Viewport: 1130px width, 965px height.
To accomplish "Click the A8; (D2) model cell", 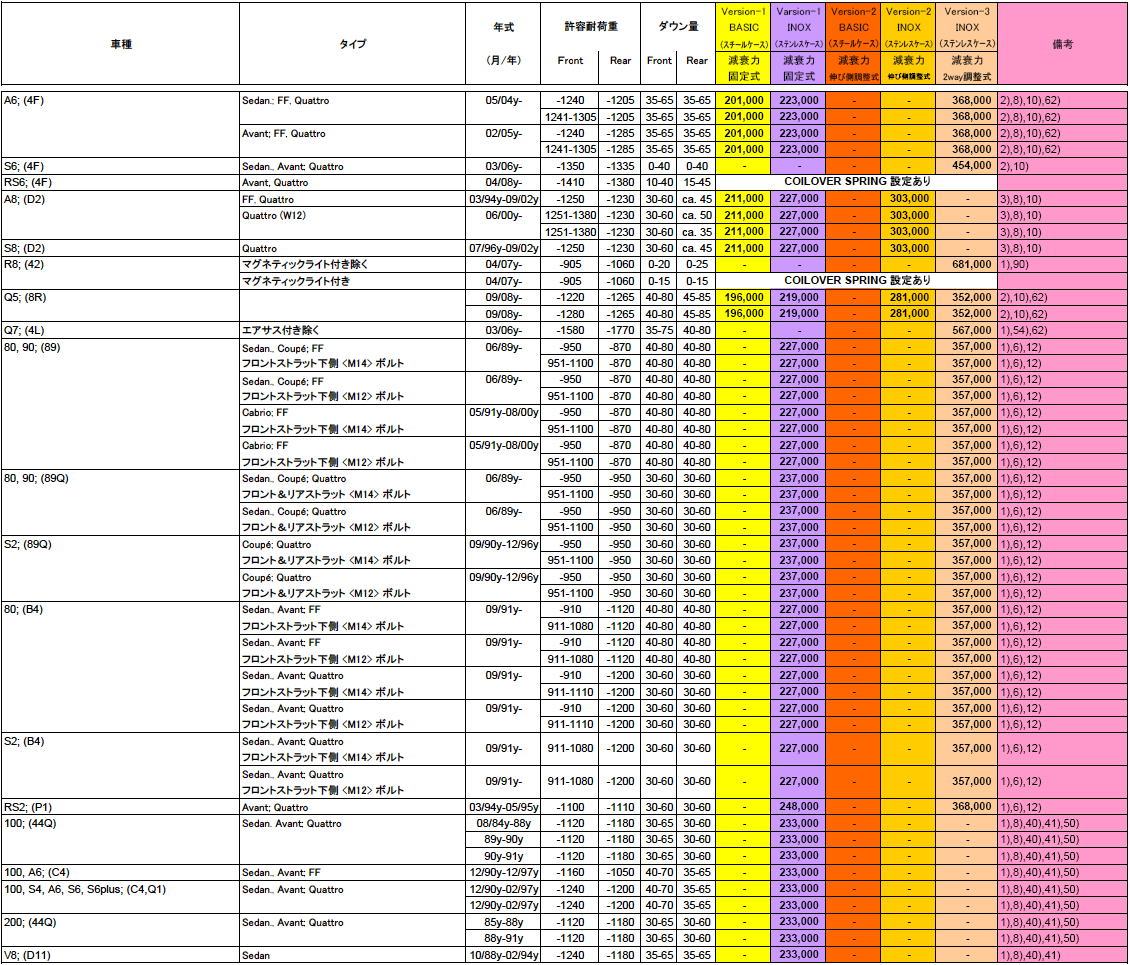I will pyautogui.click(x=120, y=215).
